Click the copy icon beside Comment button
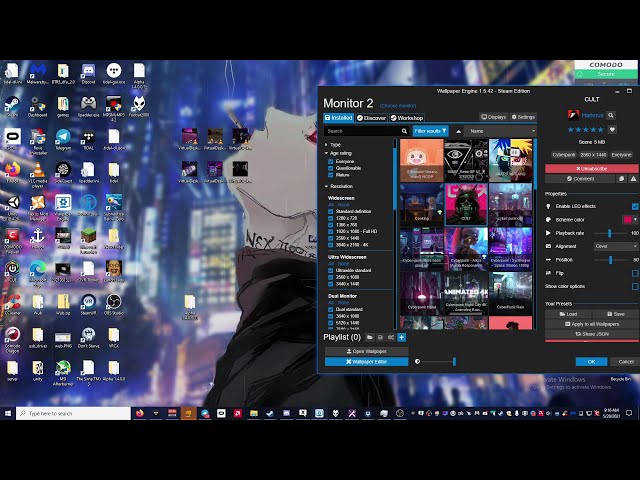The image size is (640, 480). click(621, 179)
